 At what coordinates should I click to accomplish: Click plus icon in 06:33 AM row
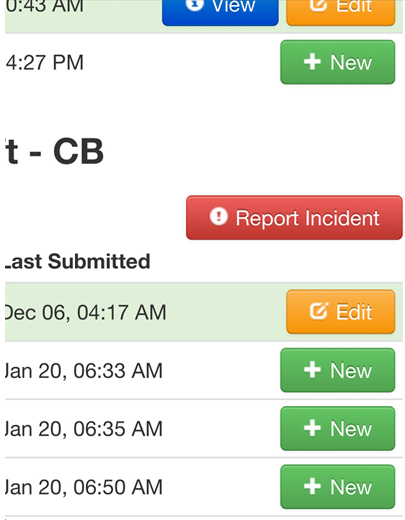pos(312,370)
